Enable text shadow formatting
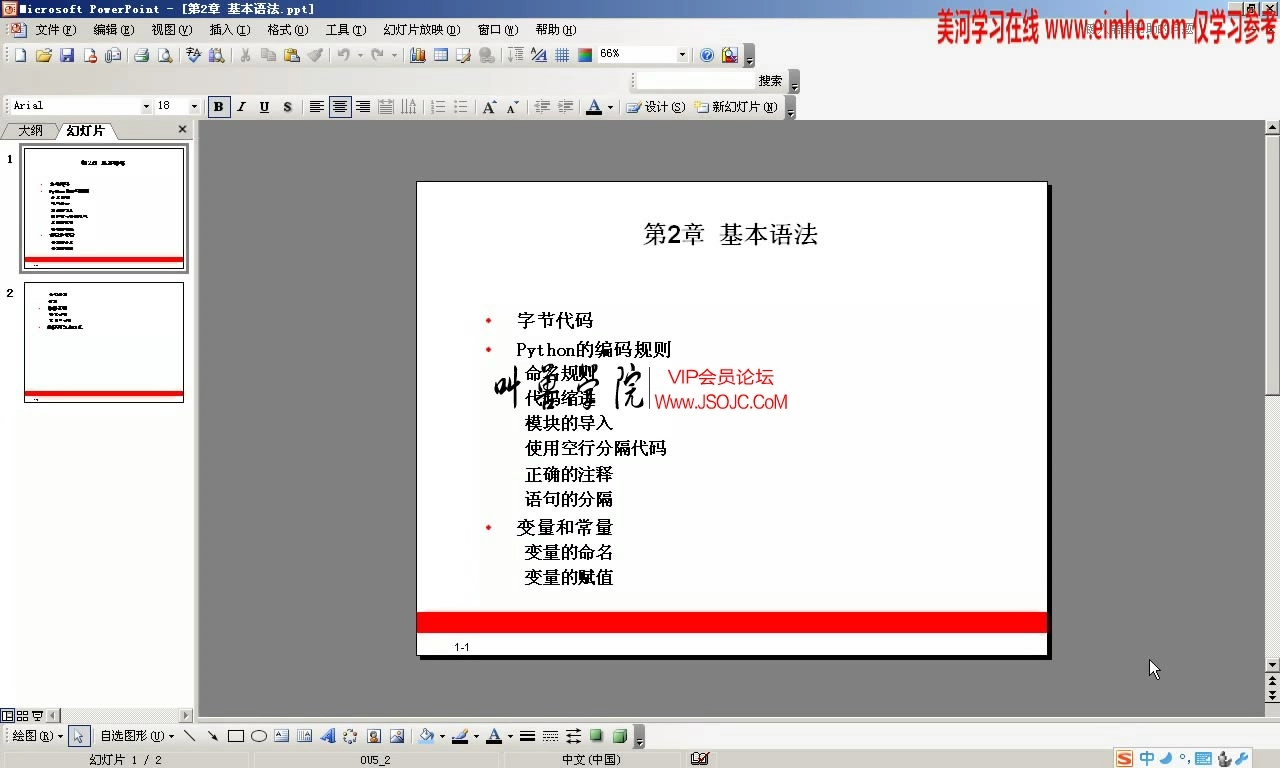The height and width of the screenshot is (768, 1280). 285,106
